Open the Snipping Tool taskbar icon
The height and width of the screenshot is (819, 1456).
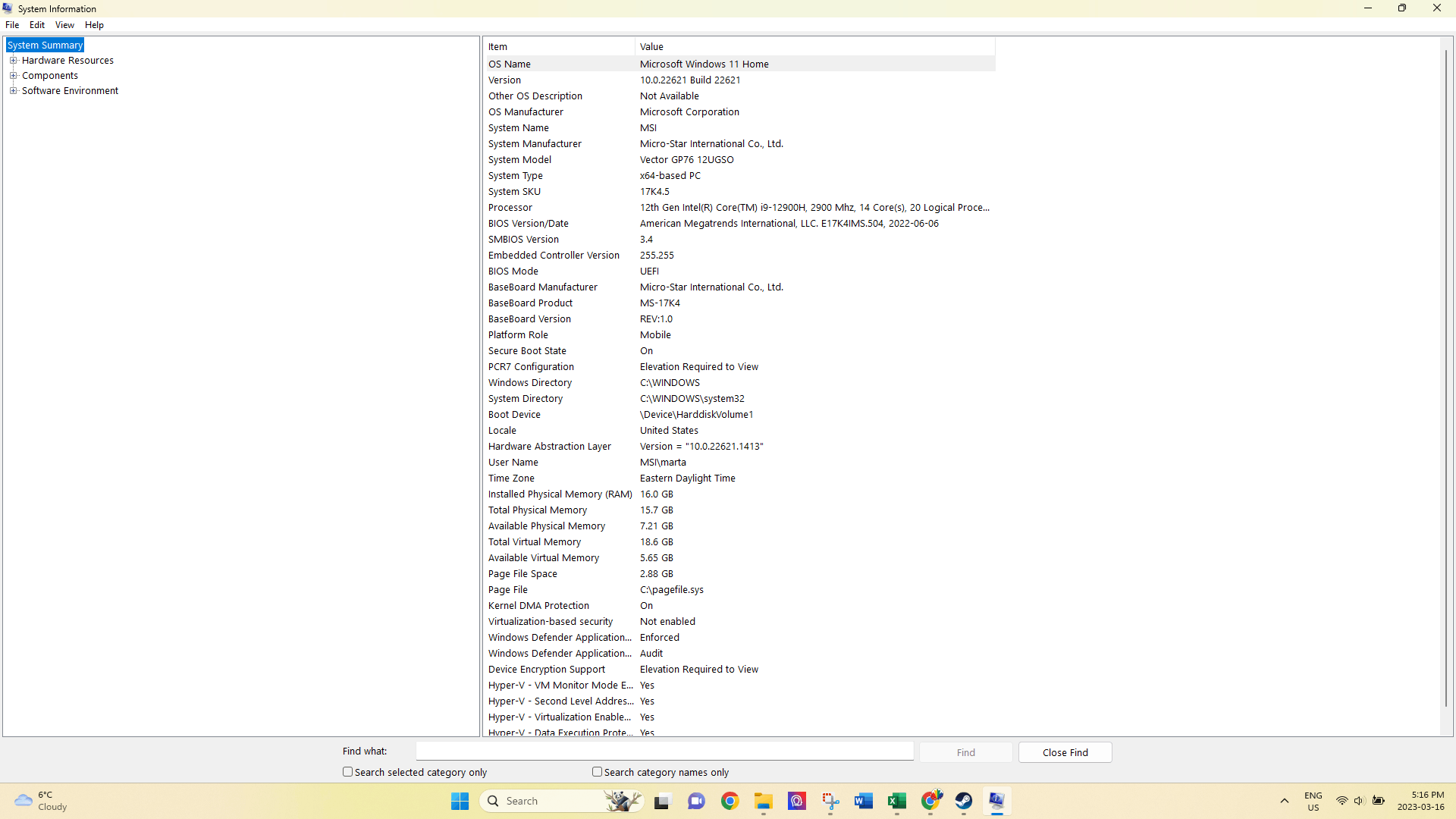[x=830, y=801]
